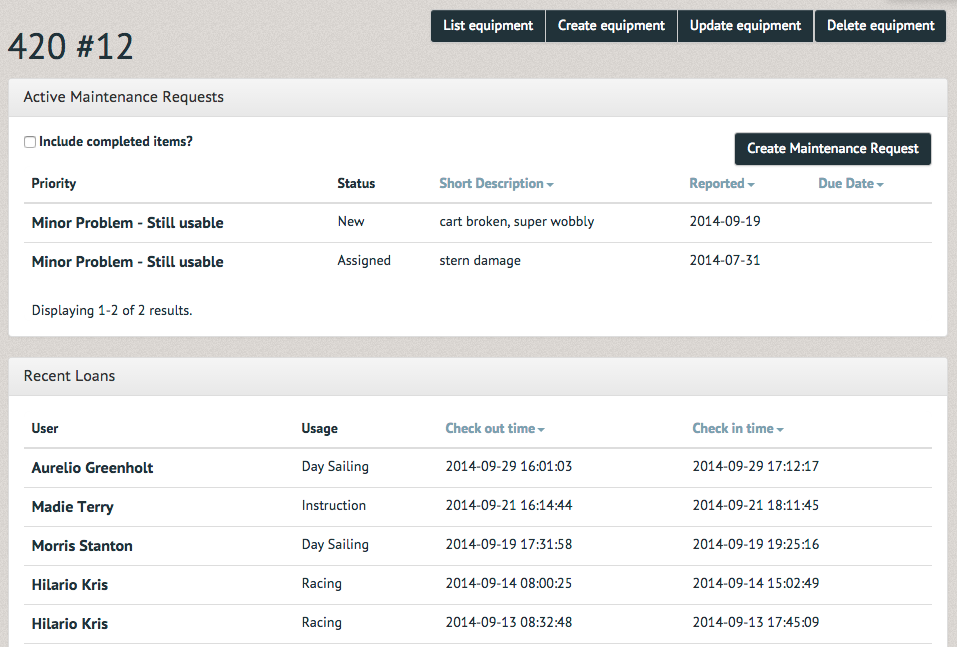This screenshot has height=647, width=957.
Task: Click check in time 2014-09-21 18:11:45
Action: pyautogui.click(x=756, y=505)
